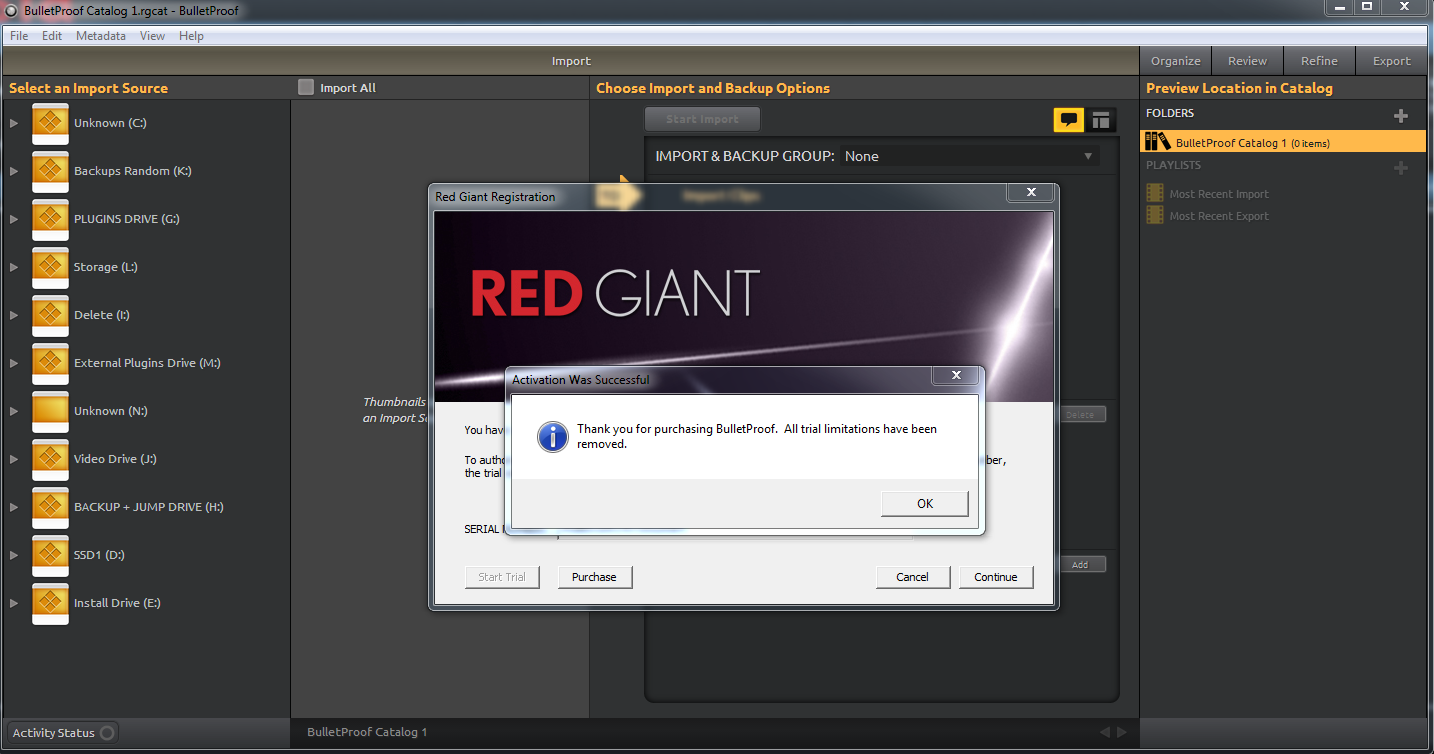Viewport: 1434px width, 754px height.
Task: Click Cancel in Red Giant Registration
Action: point(912,577)
